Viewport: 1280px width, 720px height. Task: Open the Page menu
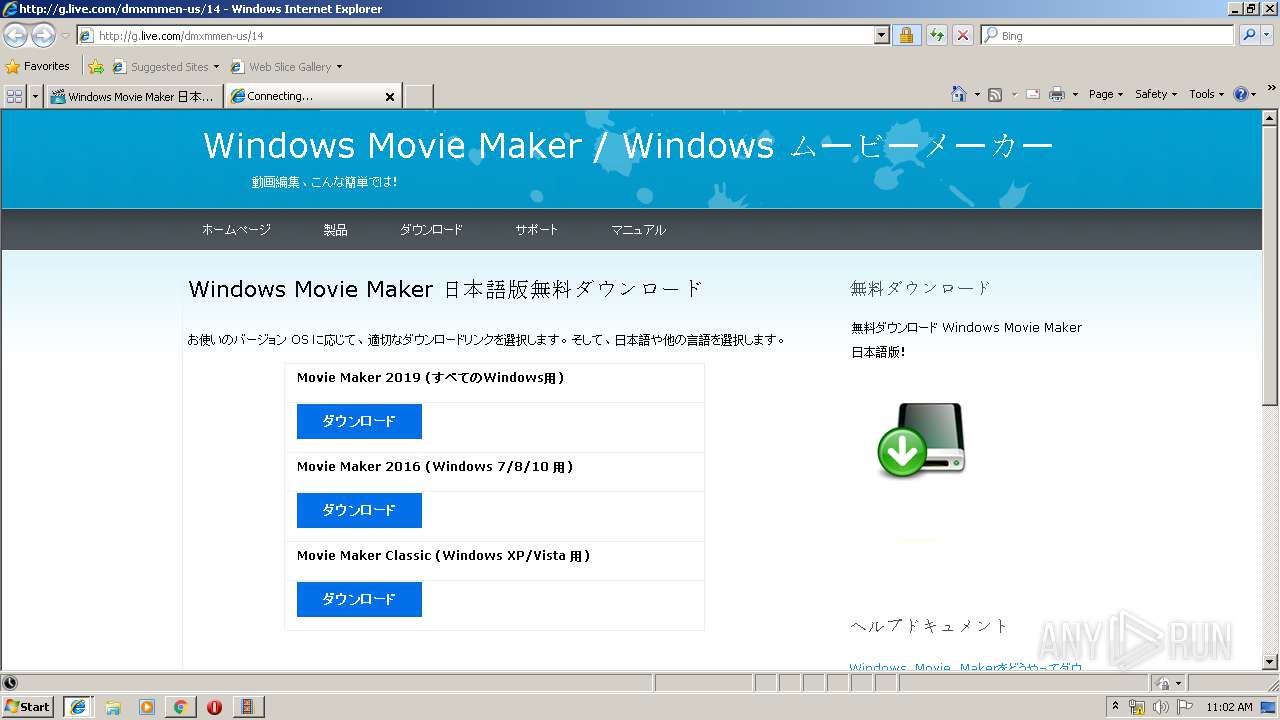(1106, 94)
